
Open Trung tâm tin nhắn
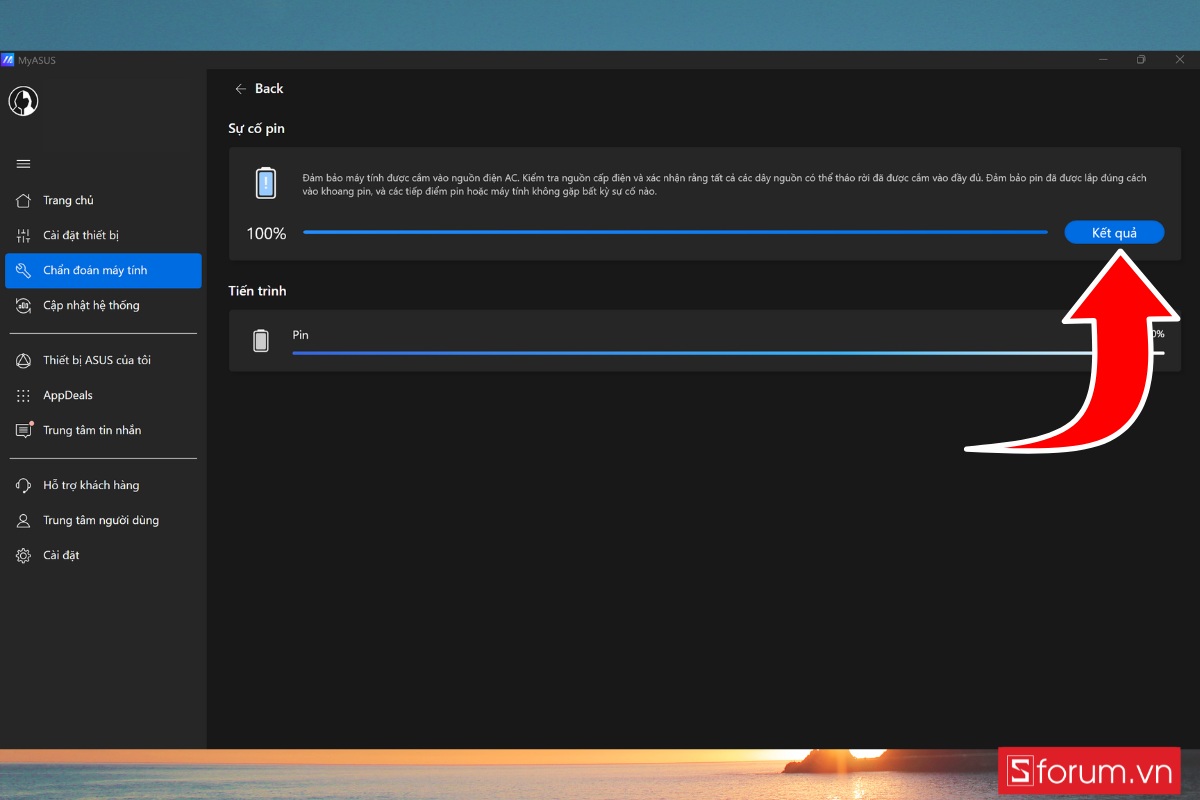pos(103,430)
